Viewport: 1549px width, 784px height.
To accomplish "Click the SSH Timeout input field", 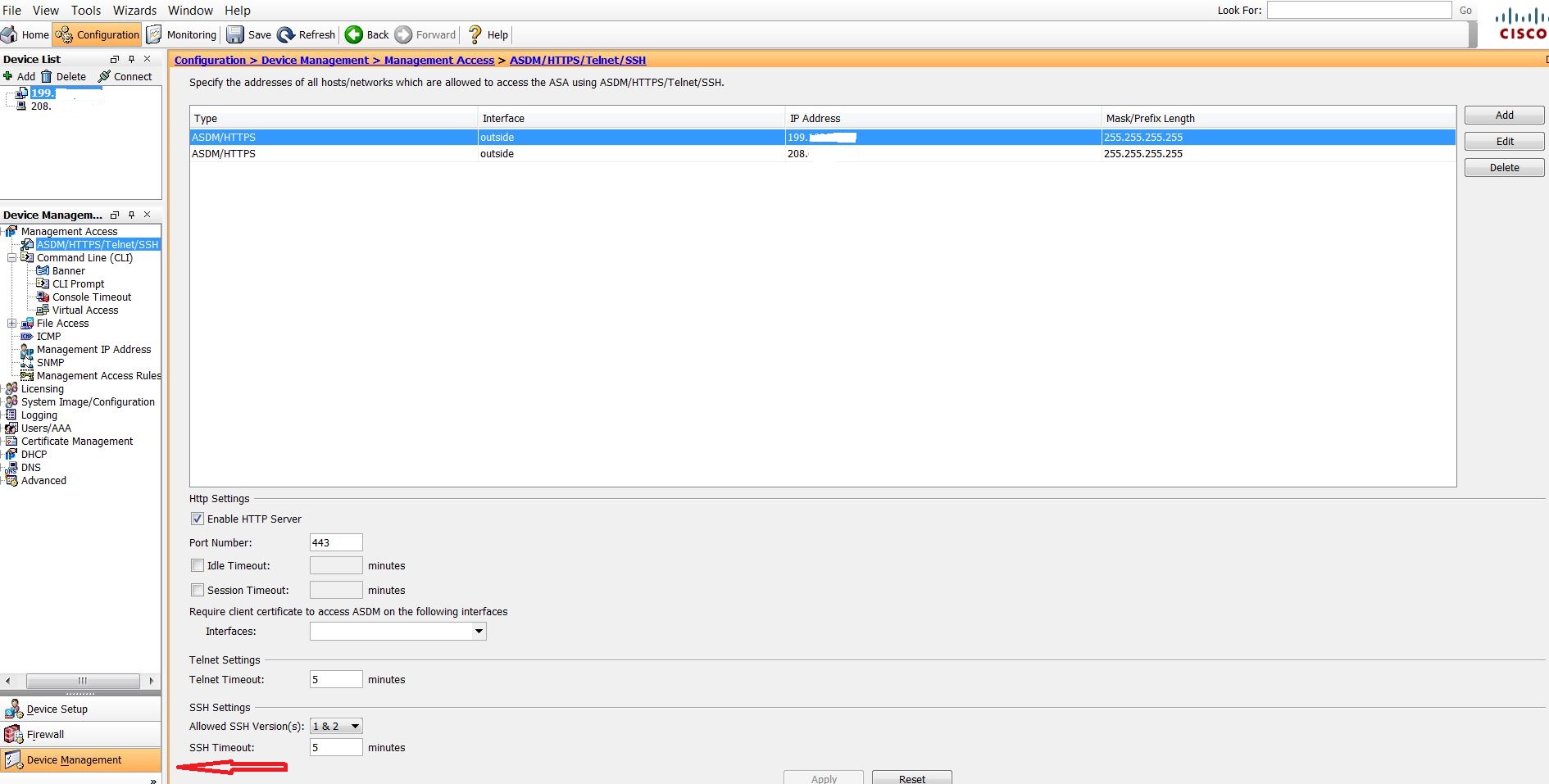I will click(336, 747).
